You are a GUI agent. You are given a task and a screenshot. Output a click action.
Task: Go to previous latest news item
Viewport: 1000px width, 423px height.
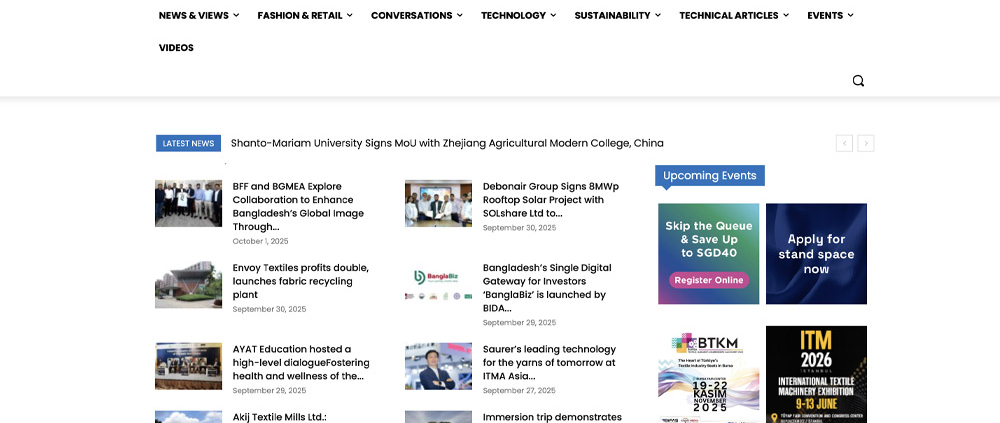(x=845, y=143)
